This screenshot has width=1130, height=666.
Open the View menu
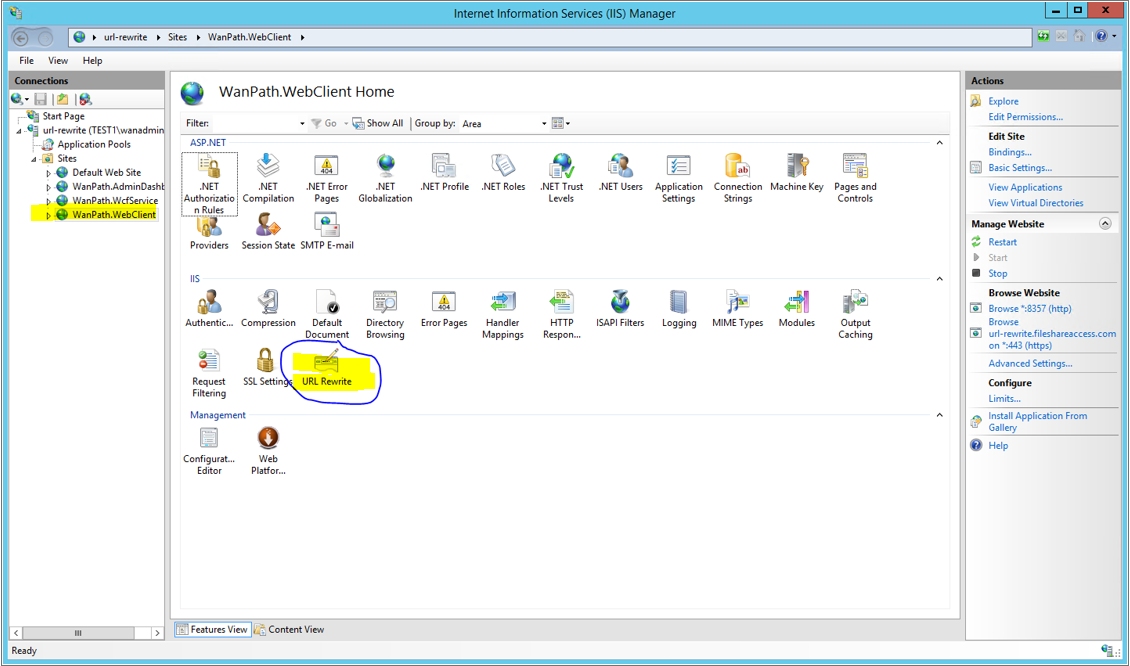tap(58, 61)
